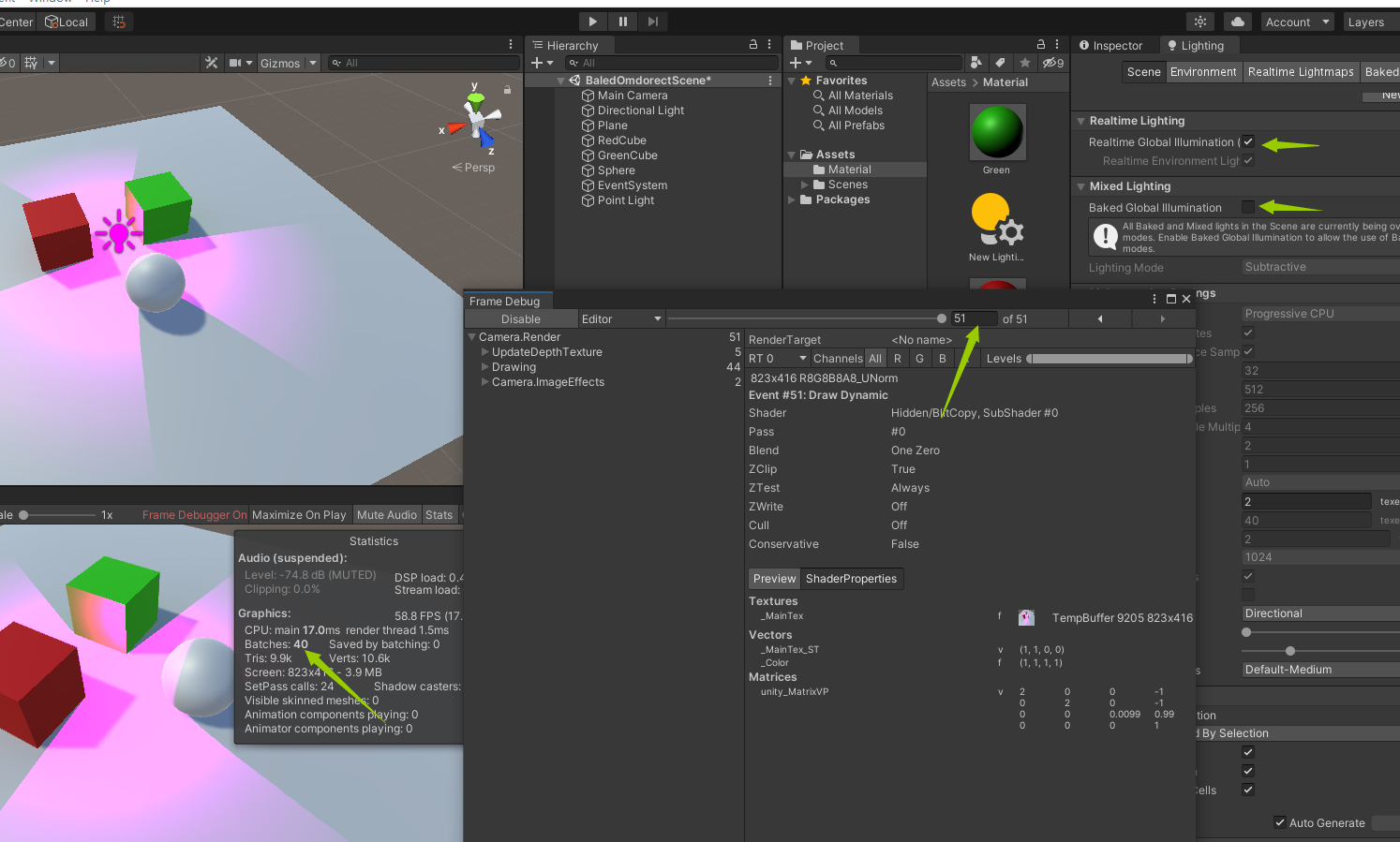Image resolution: width=1400 pixels, height=842 pixels.
Task: Click the camera icon in the Scene toolbar
Action: 235,63
